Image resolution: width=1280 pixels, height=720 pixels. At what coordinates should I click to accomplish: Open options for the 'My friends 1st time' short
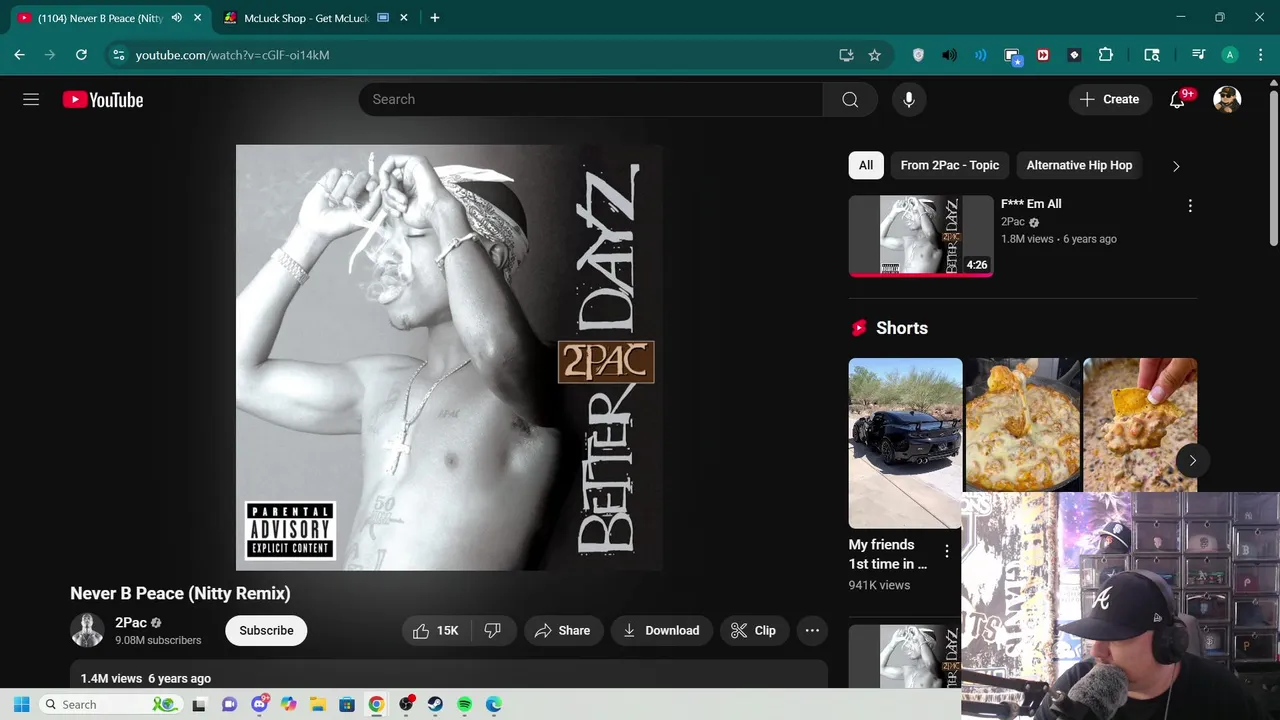coord(946,551)
